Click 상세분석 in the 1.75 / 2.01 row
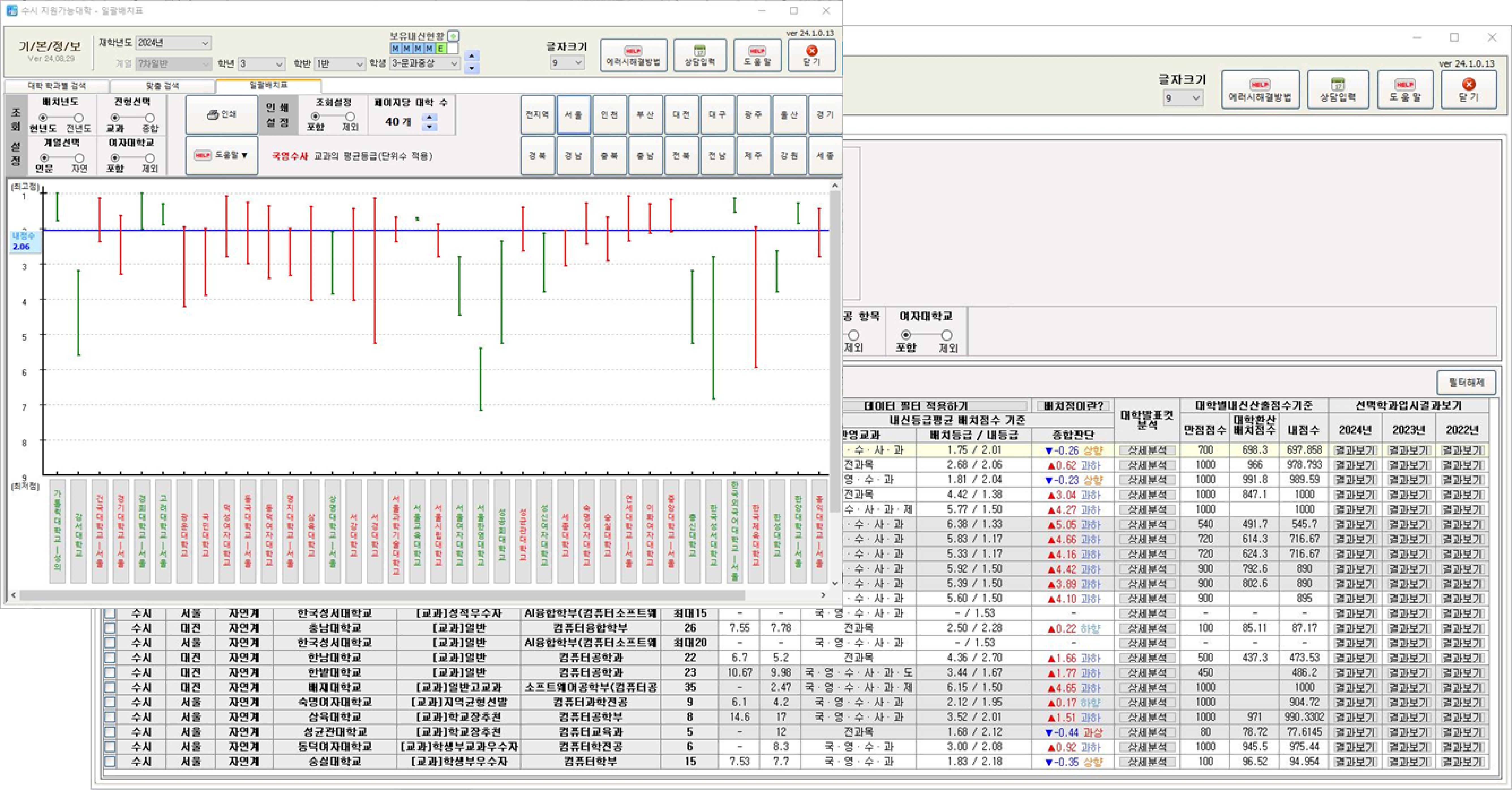 (x=1147, y=450)
